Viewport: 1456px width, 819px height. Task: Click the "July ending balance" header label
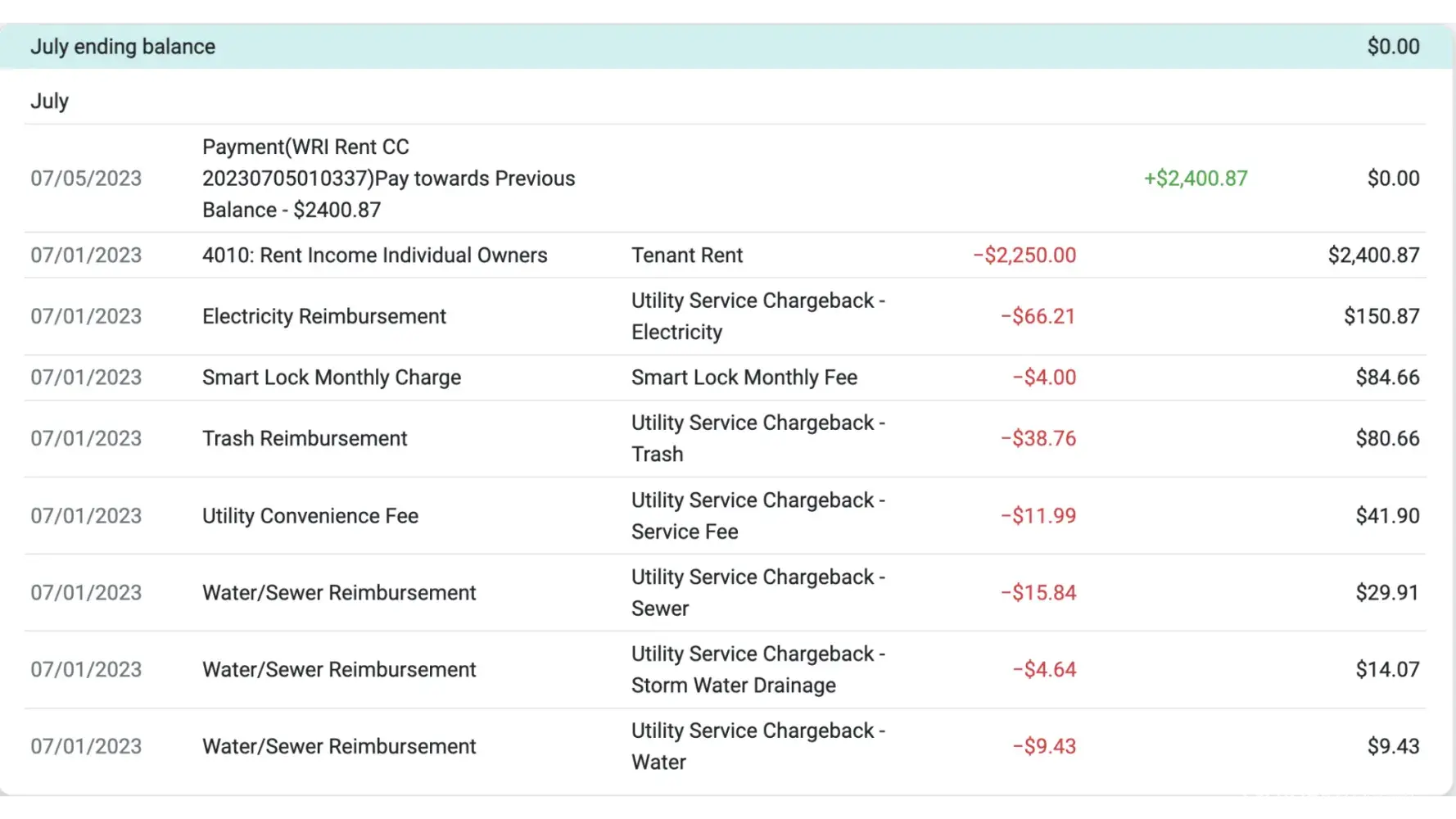coord(123,47)
